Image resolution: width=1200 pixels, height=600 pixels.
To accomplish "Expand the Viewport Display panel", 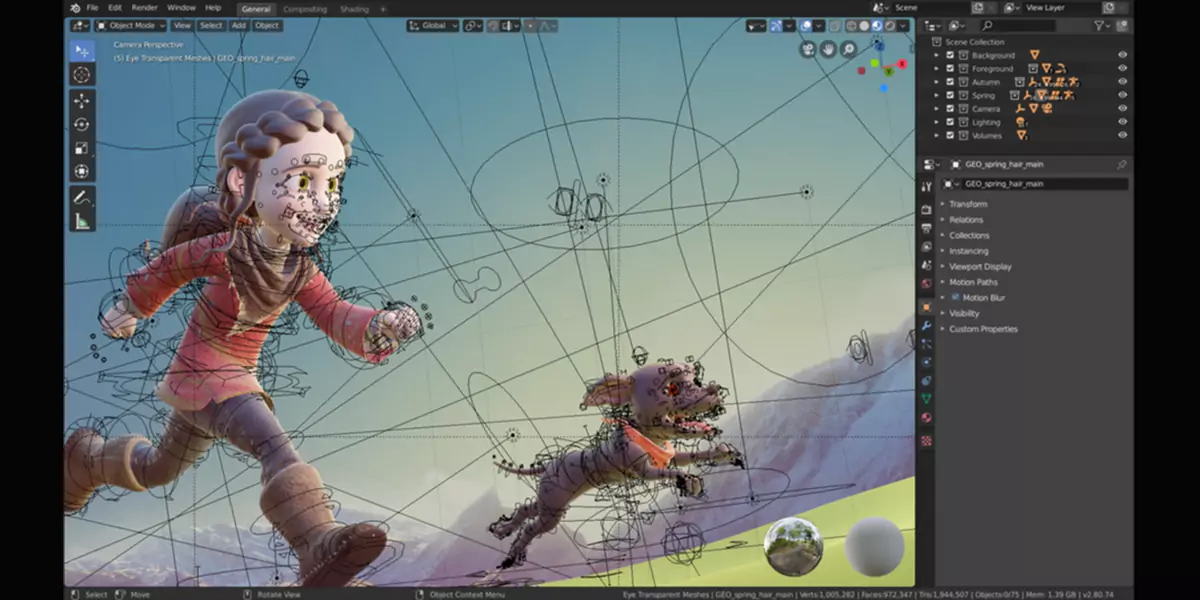I will point(980,267).
